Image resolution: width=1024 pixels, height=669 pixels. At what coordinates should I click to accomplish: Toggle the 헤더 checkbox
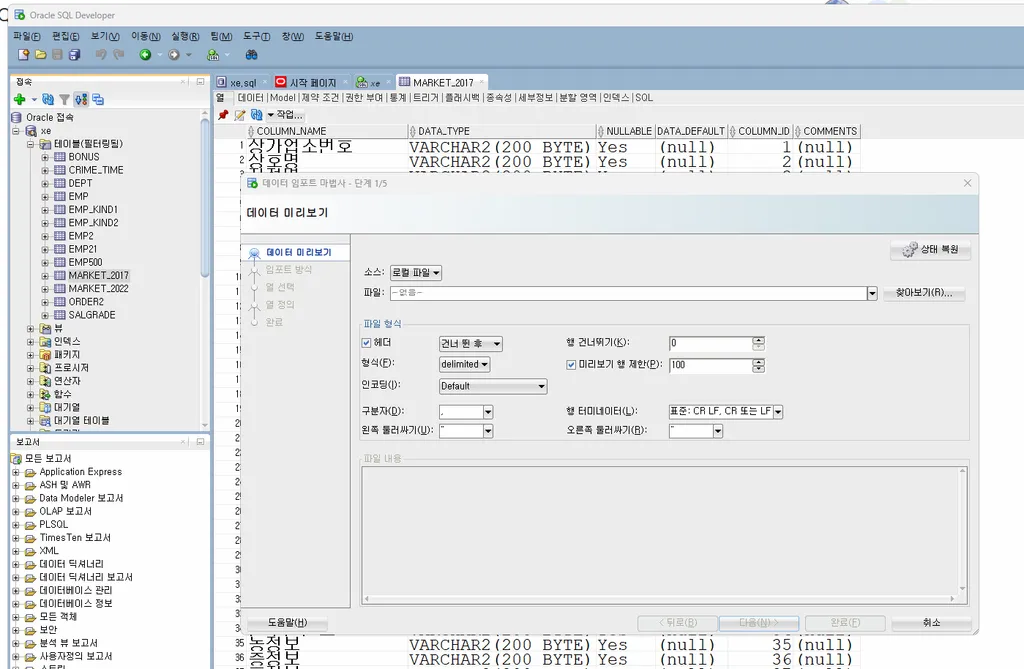click(x=366, y=343)
